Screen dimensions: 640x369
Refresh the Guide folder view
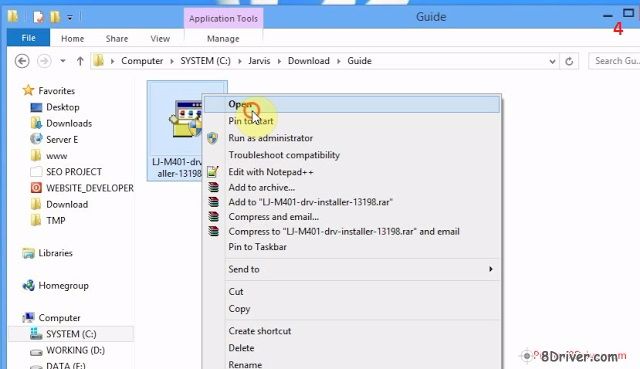569,61
